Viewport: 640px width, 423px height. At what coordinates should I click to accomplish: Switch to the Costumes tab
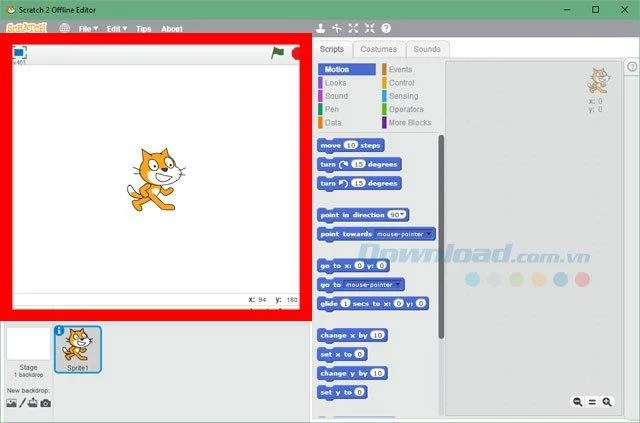[379, 49]
